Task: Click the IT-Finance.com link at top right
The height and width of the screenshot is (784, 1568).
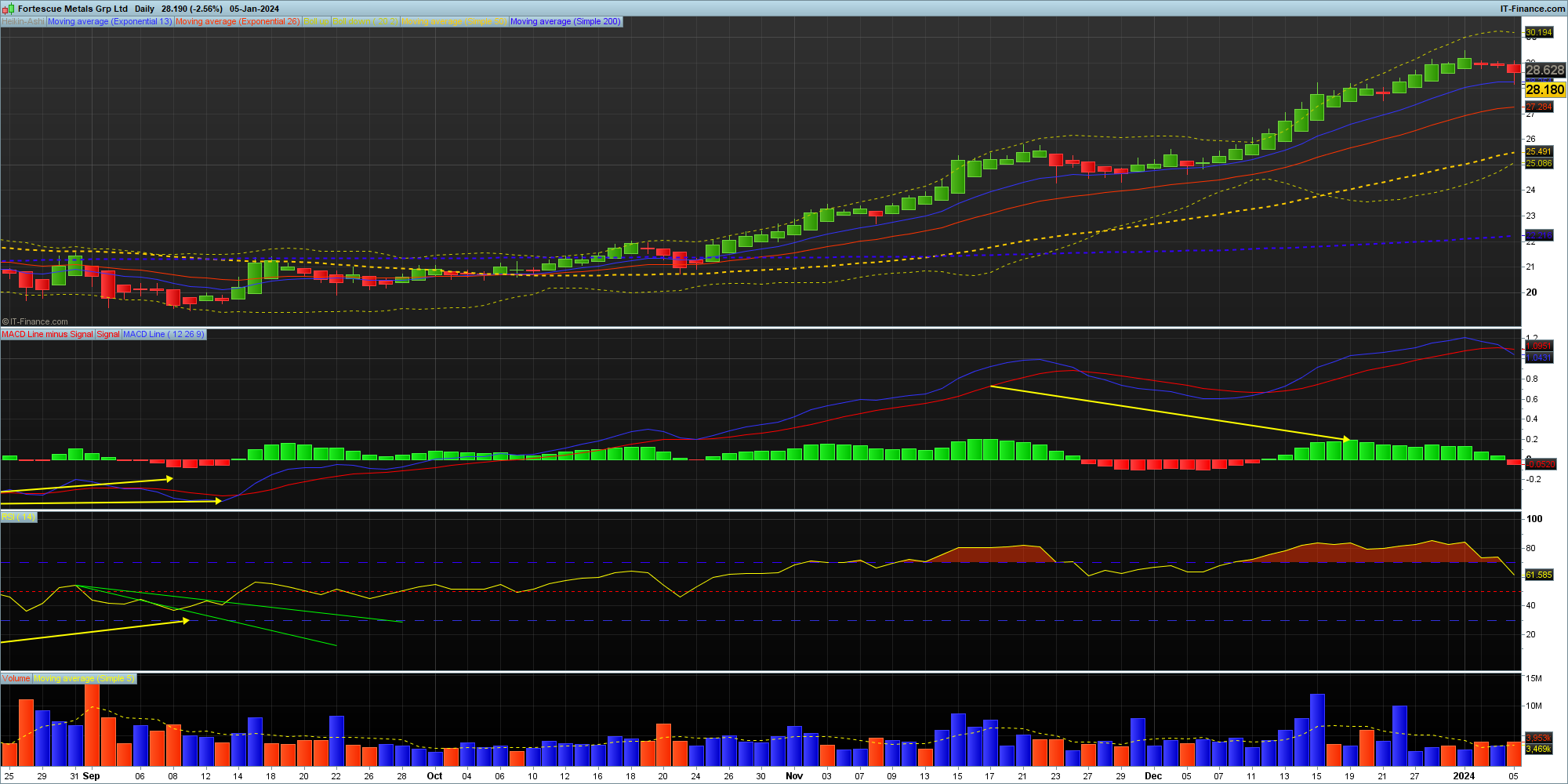Action: coord(1532,9)
